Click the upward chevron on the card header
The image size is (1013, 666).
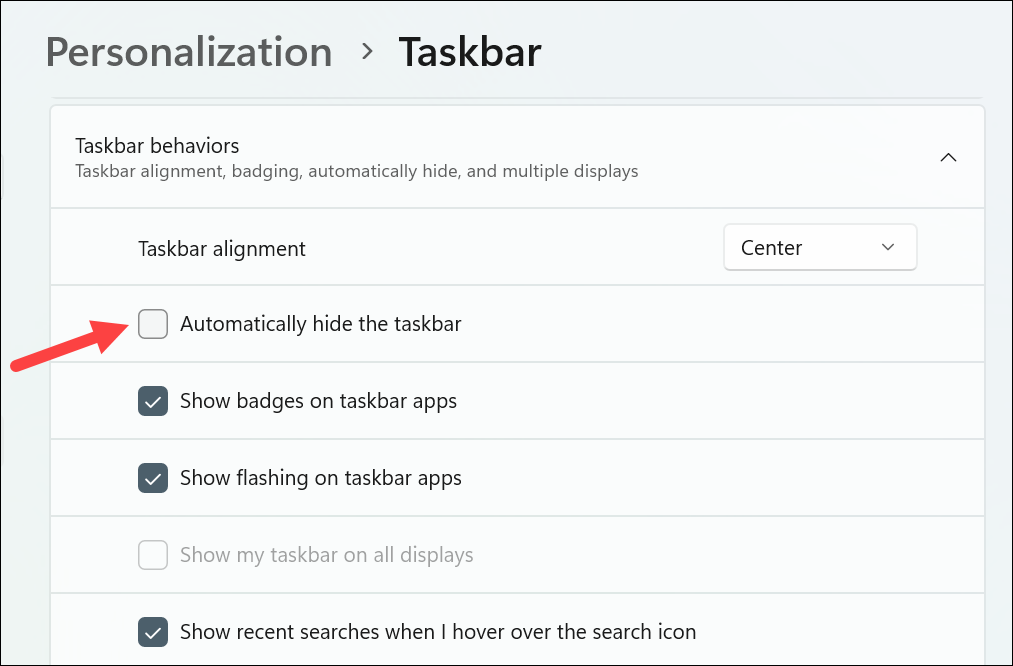point(948,157)
